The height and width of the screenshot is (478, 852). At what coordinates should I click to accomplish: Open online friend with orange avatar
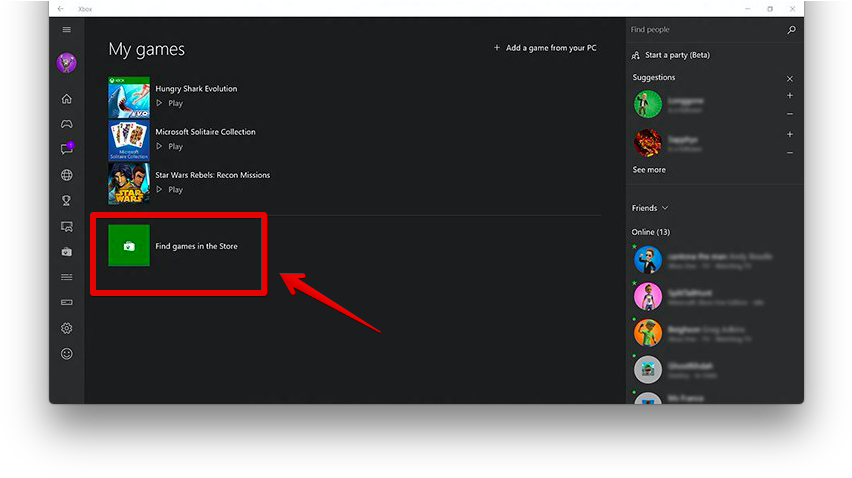click(x=648, y=333)
